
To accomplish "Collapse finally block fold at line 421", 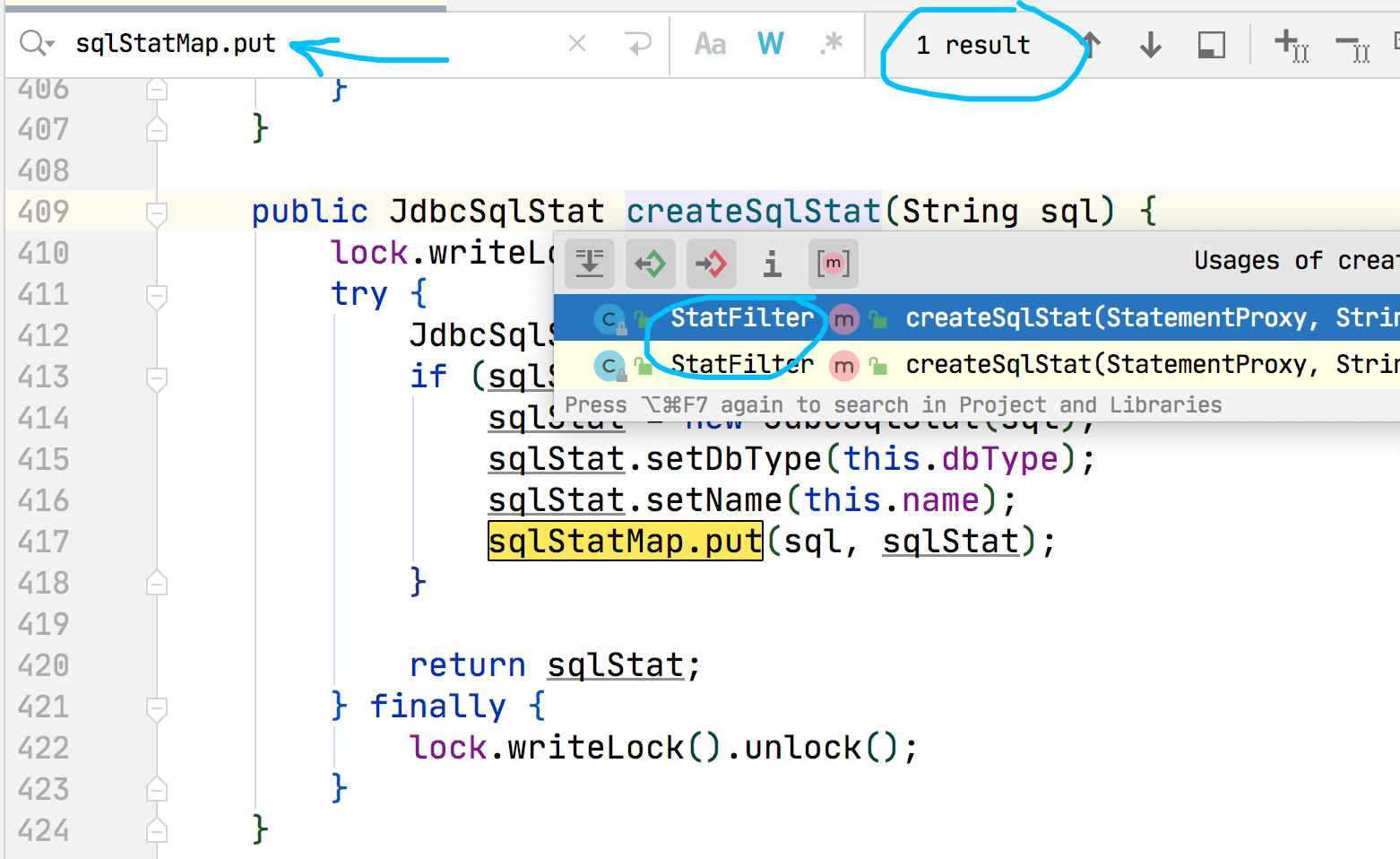I will click(157, 708).
